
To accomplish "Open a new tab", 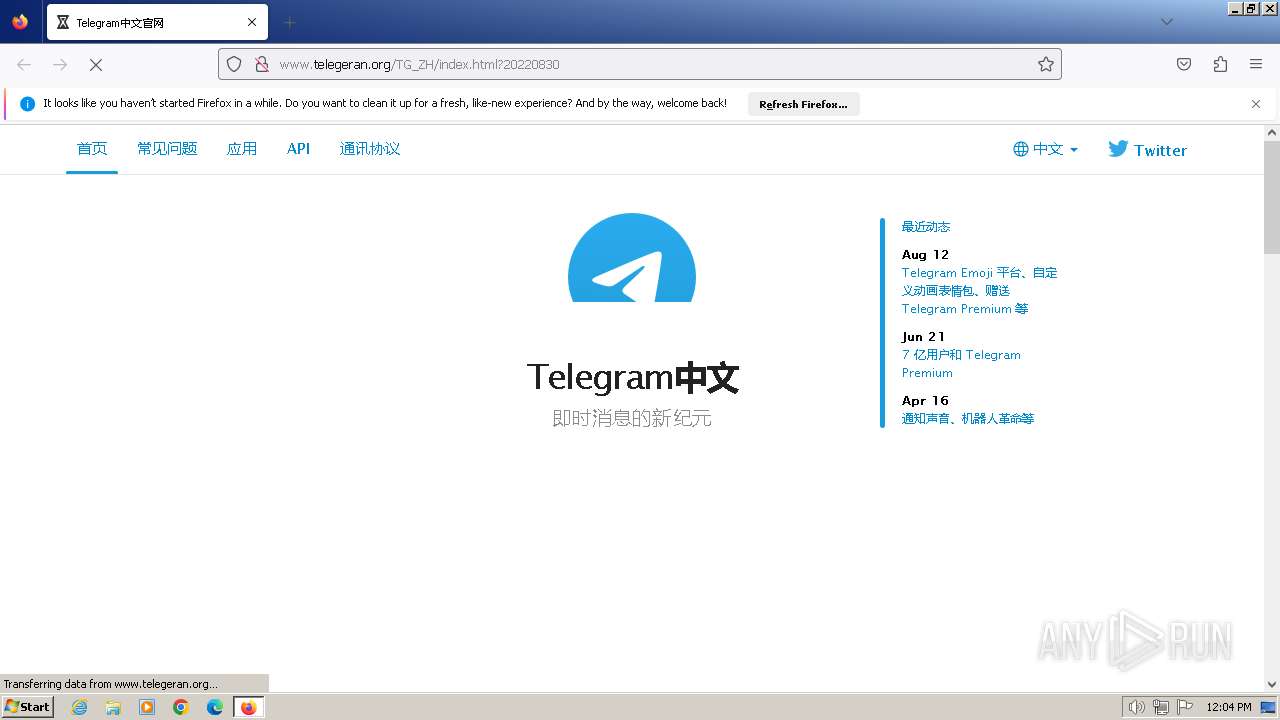I will point(289,22).
